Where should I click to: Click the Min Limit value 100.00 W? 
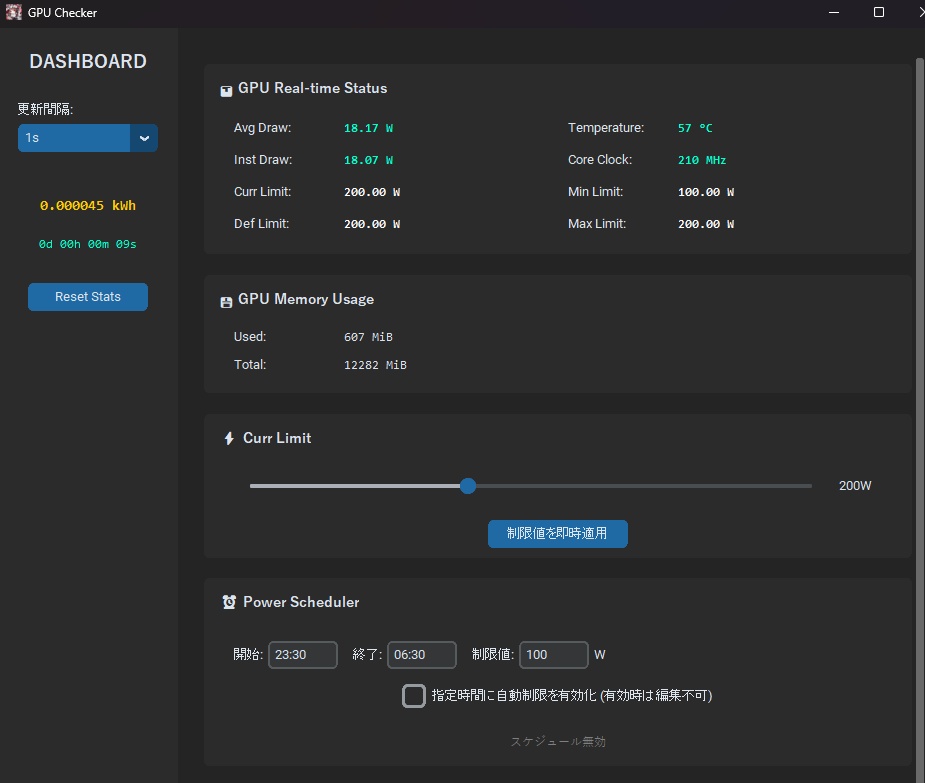706,192
